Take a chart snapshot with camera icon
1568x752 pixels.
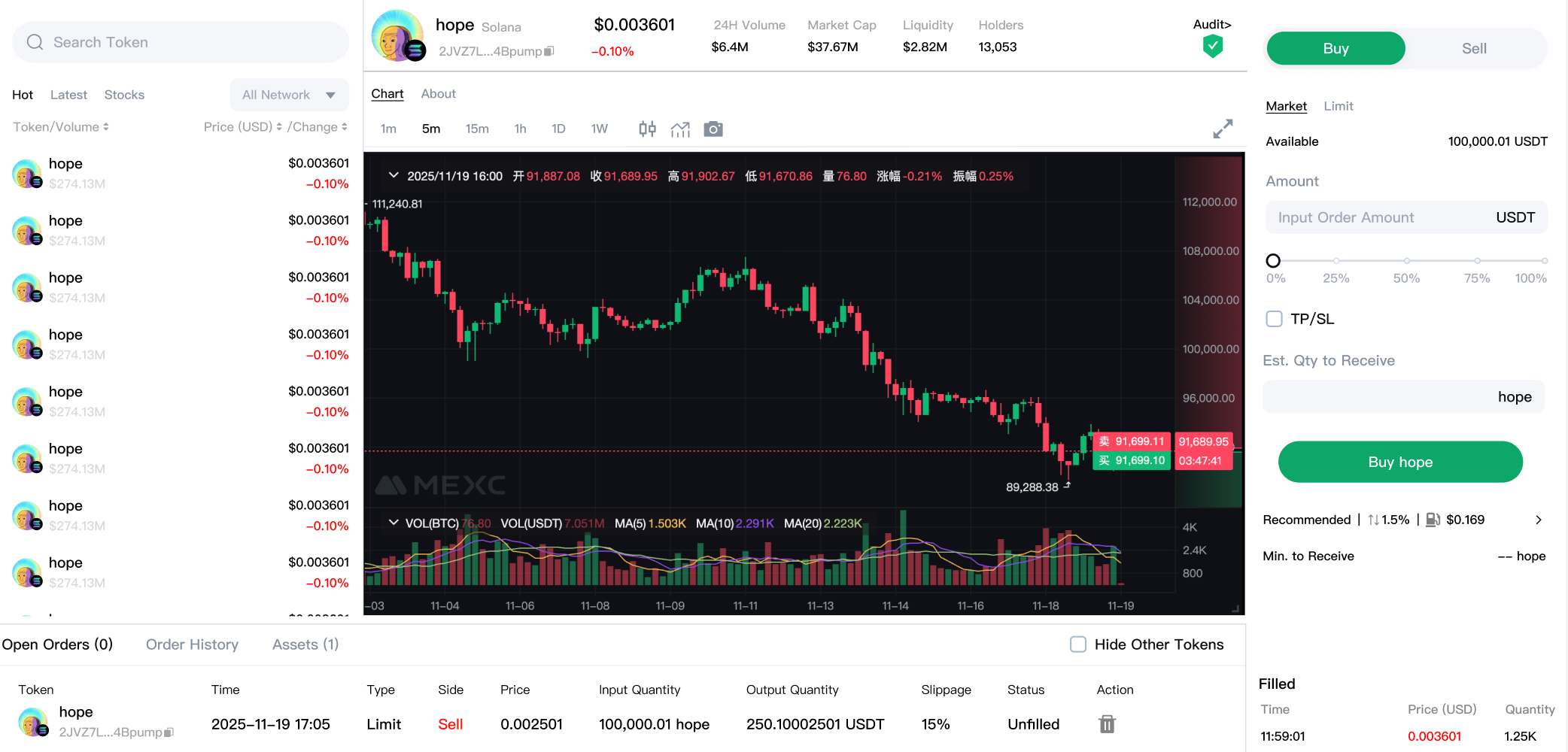point(713,129)
